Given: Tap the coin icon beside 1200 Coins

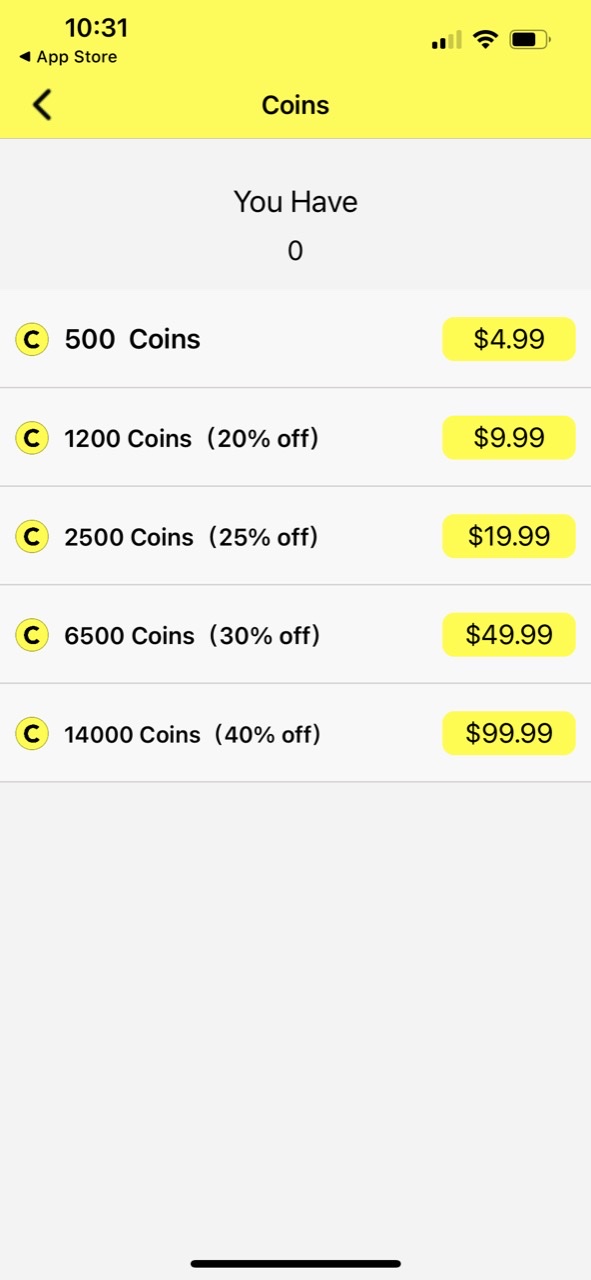Looking at the screenshot, I should 32,438.
